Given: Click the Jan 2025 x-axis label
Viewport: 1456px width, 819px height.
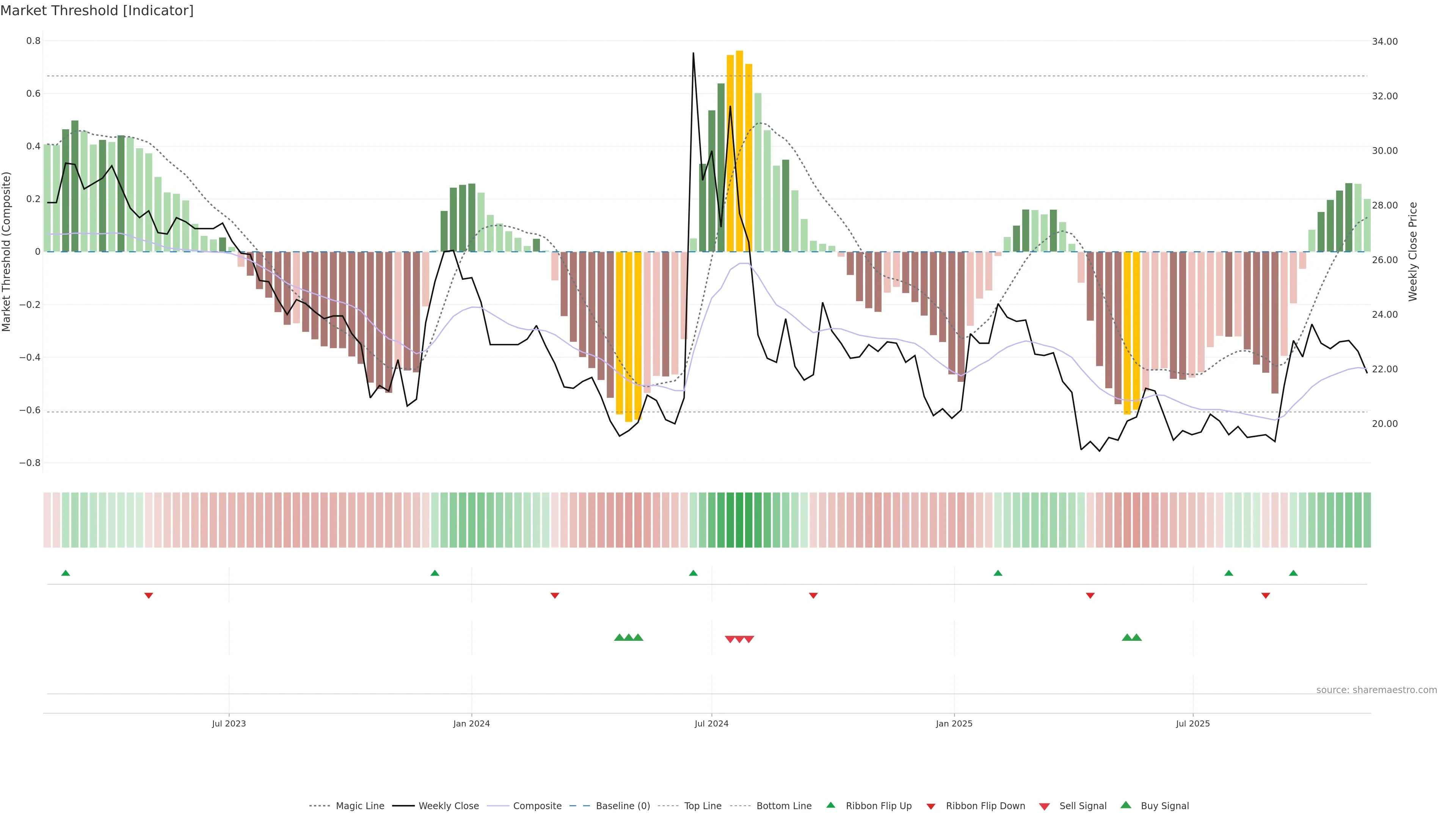Looking at the screenshot, I should (954, 723).
